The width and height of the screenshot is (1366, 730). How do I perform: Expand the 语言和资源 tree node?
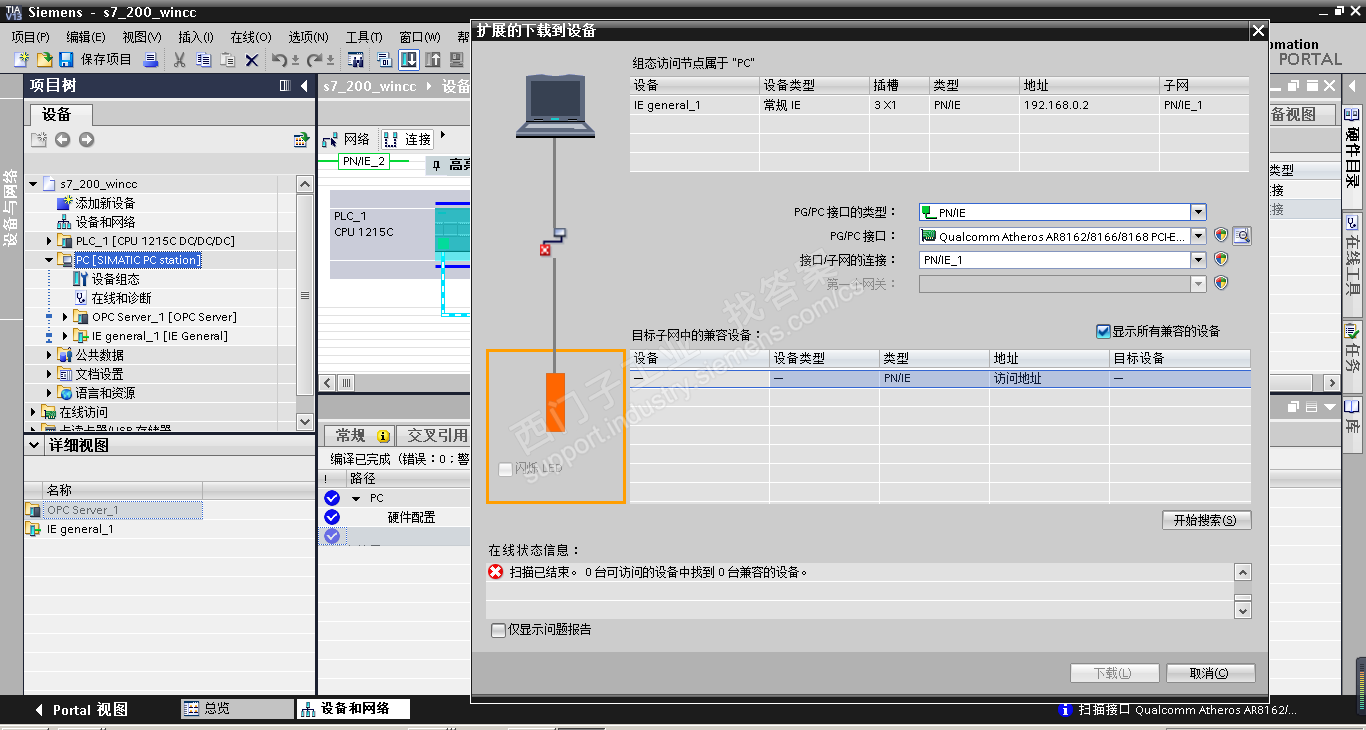(x=49, y=393)
